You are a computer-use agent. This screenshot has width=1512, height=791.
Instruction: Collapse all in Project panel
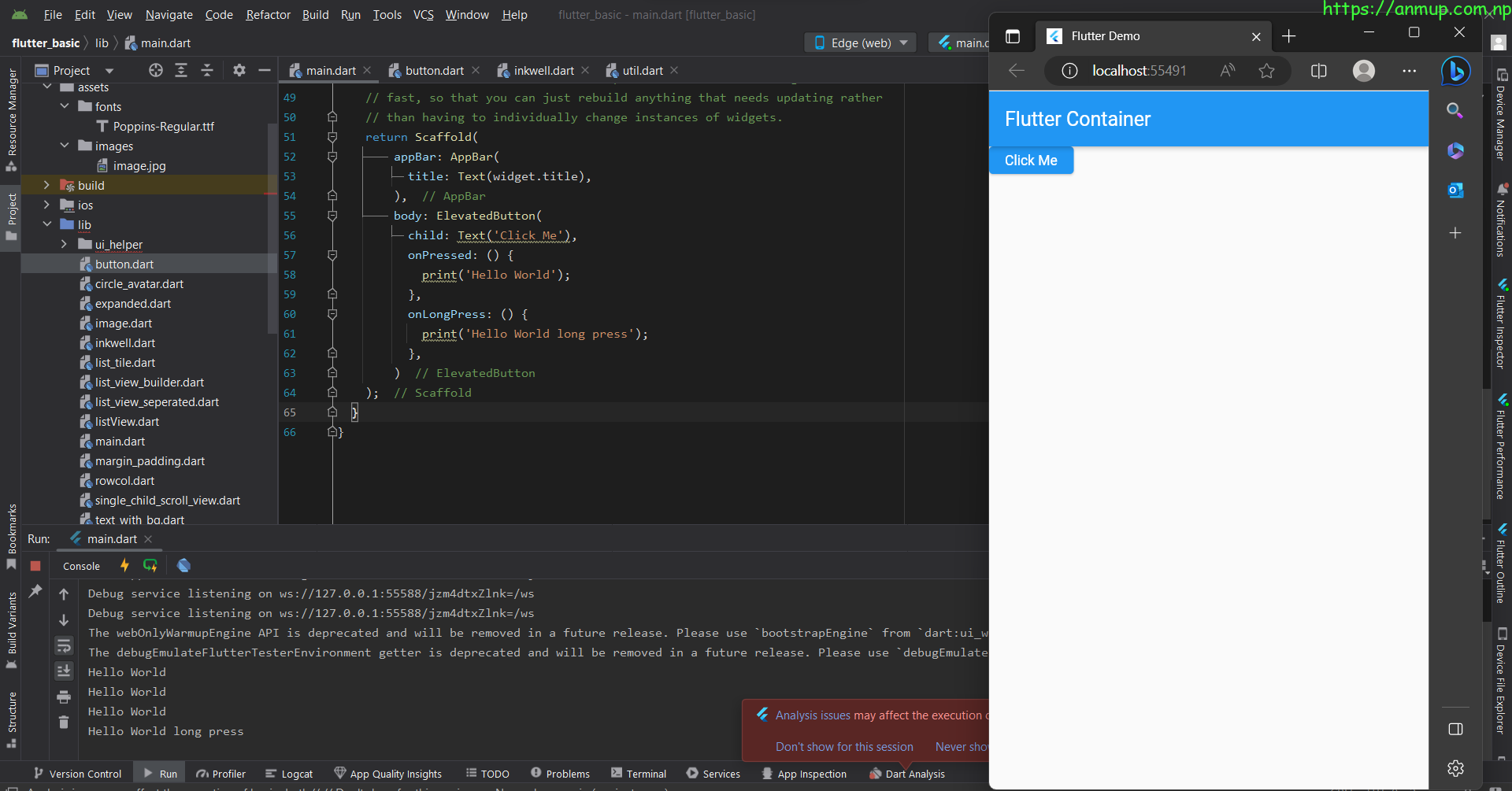tap(207, 71)
